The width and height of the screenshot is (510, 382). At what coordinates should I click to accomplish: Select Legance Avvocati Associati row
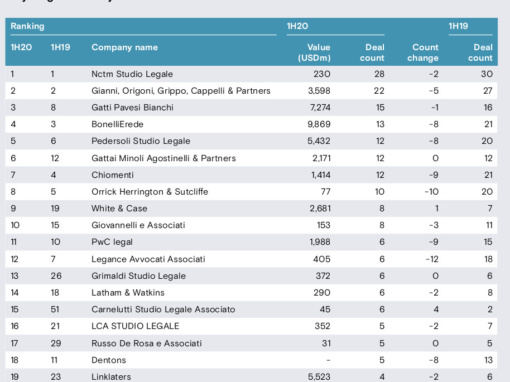[x=251, y=259]
